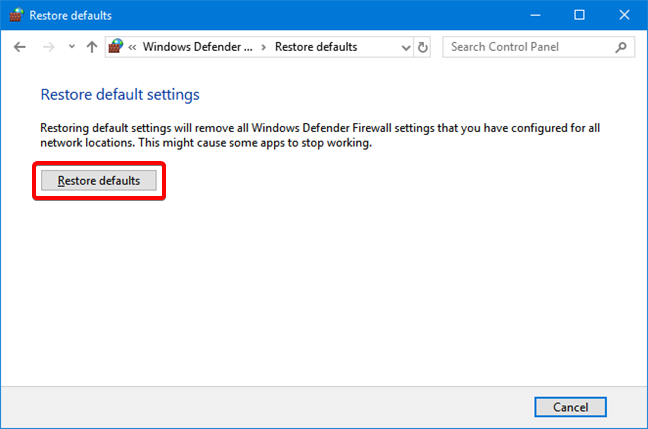The height and width of the screenshot is (429, 648).
Task: Select Restore defaults breadcrumb segment
Action: [x=316, y=47]
